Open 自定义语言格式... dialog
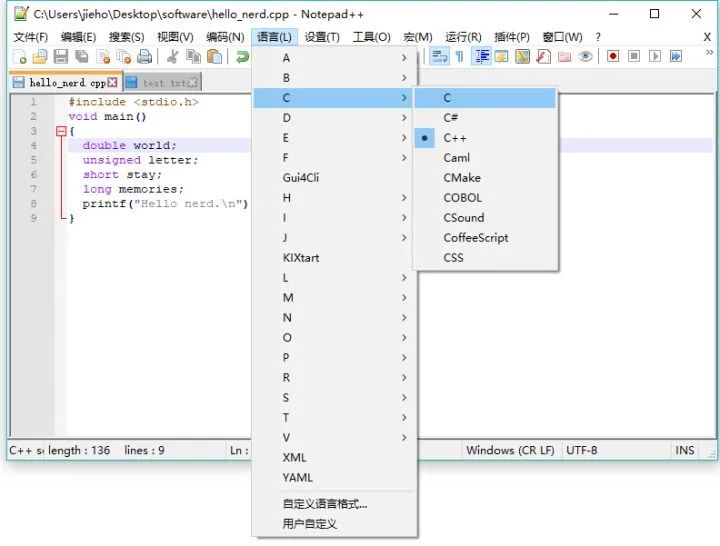 (334, 504)
